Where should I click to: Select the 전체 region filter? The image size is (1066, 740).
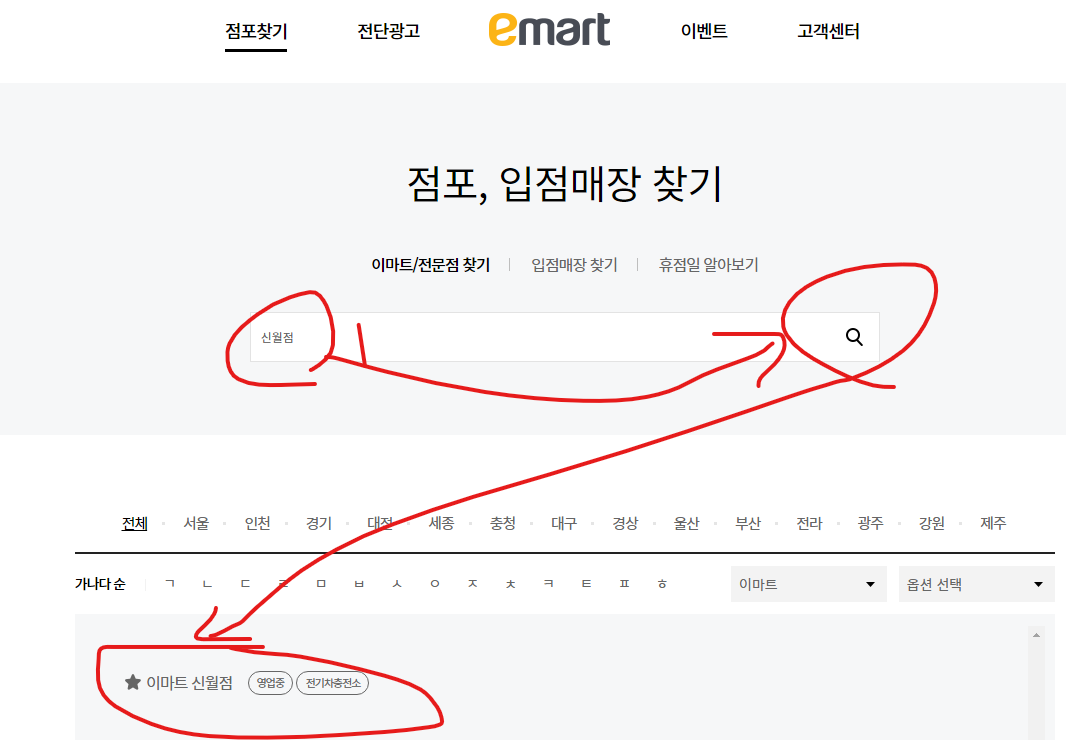click(x=135, y=523)
